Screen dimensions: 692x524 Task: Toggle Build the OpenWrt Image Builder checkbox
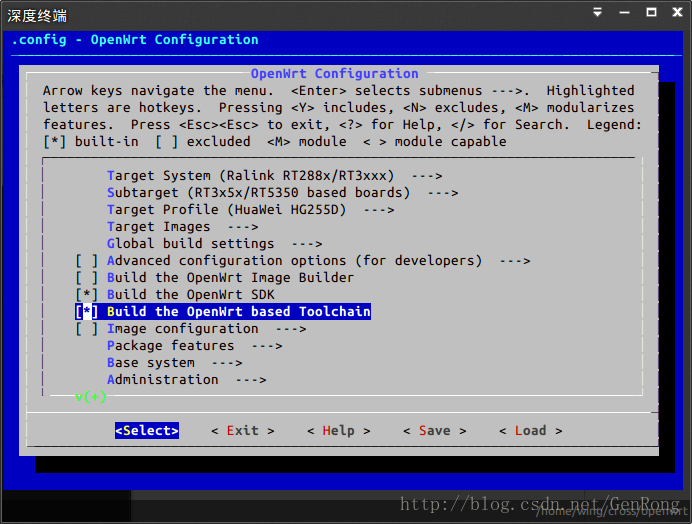click(86, 278)
